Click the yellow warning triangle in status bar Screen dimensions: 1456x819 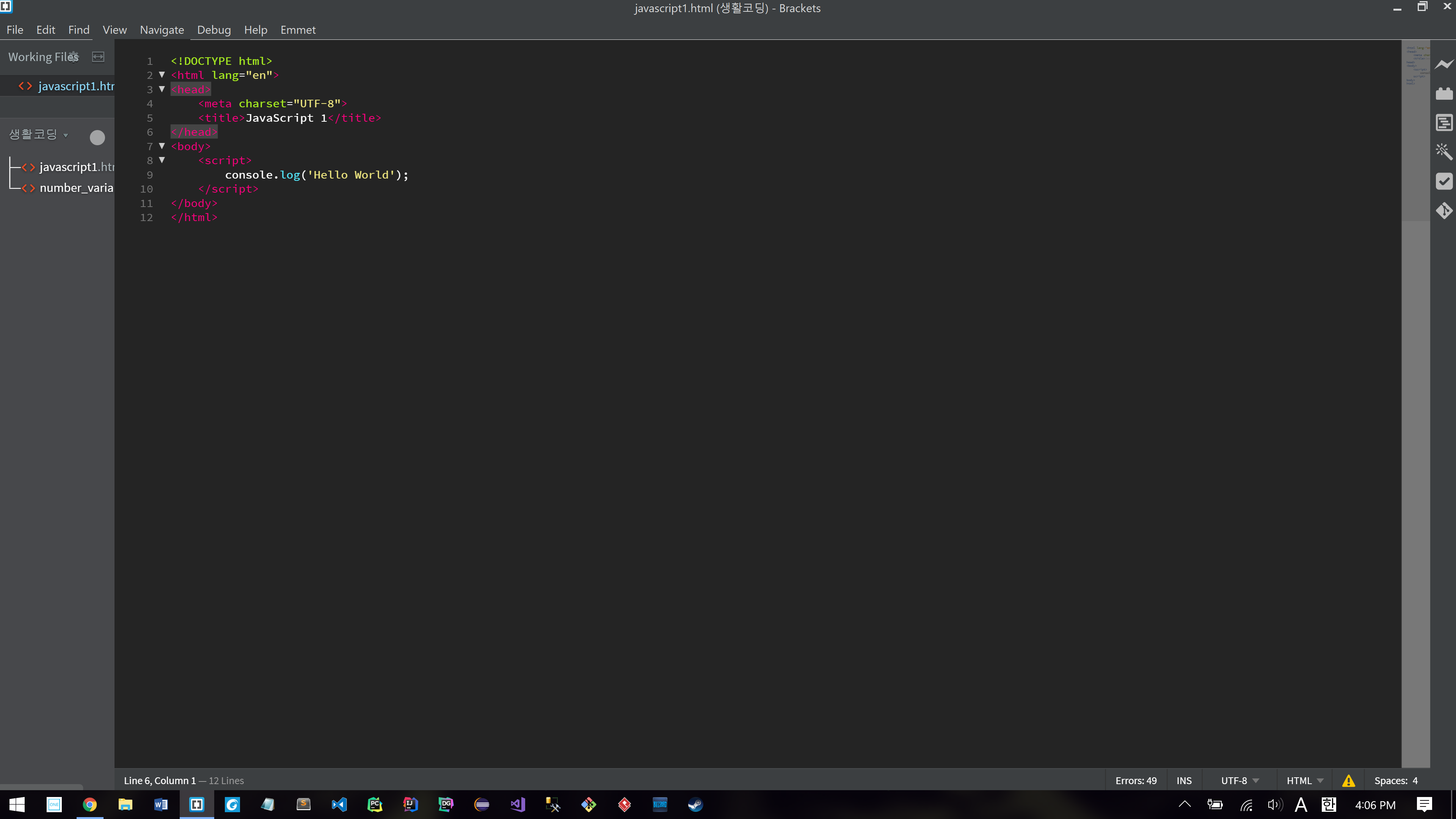click(x=1349, y=780)
